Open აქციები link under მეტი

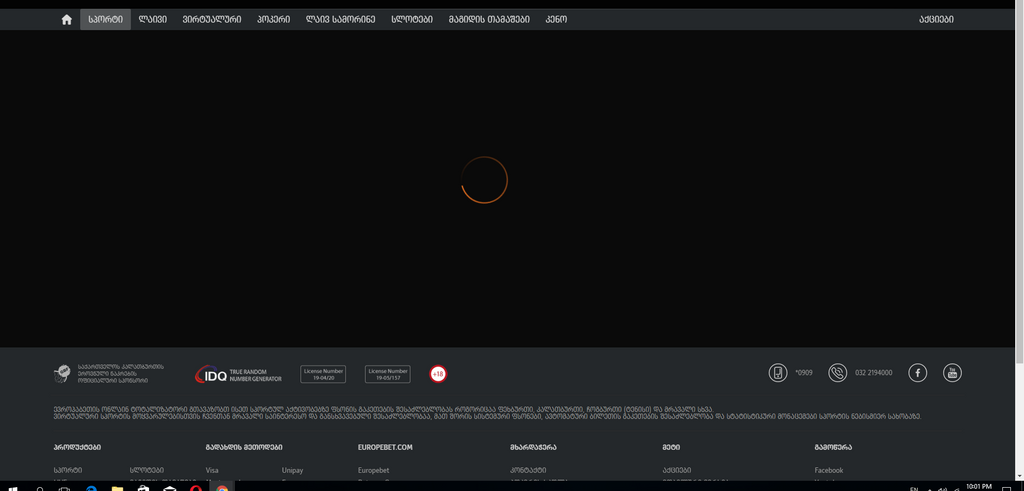(x=677, y=470)
